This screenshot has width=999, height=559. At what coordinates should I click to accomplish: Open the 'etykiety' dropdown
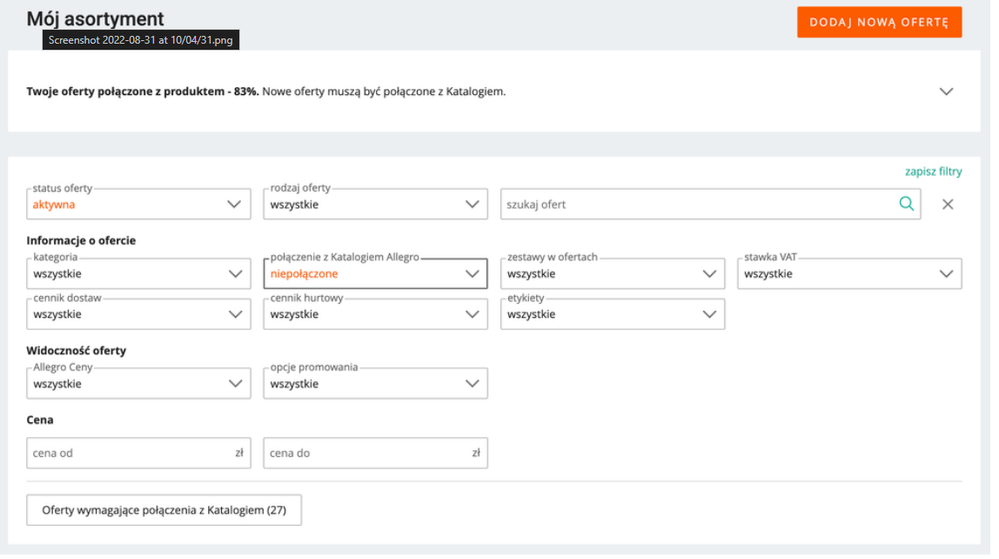pos(613,315)
